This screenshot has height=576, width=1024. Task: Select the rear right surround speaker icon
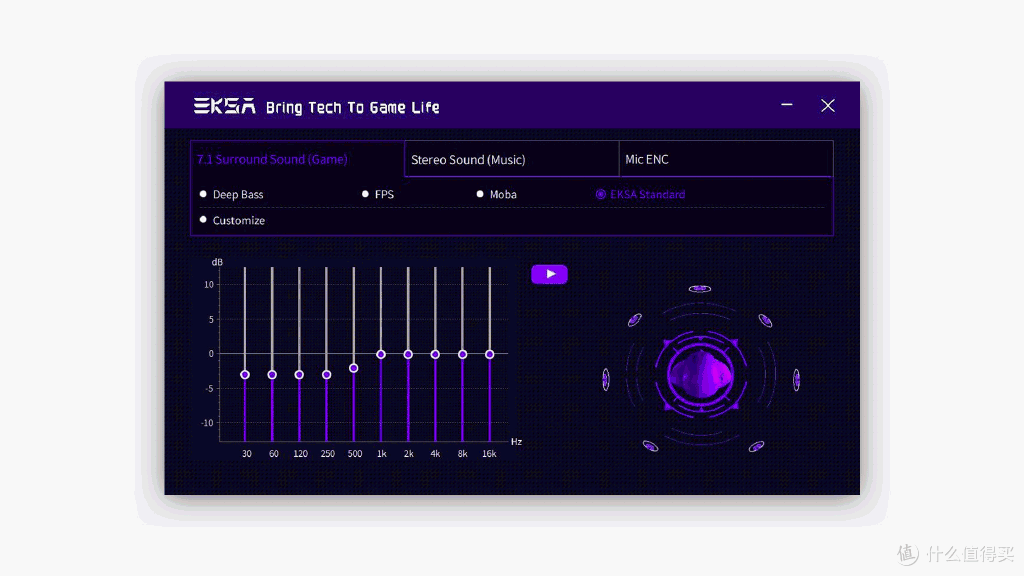pyautogui.click(x=756, y=446)
